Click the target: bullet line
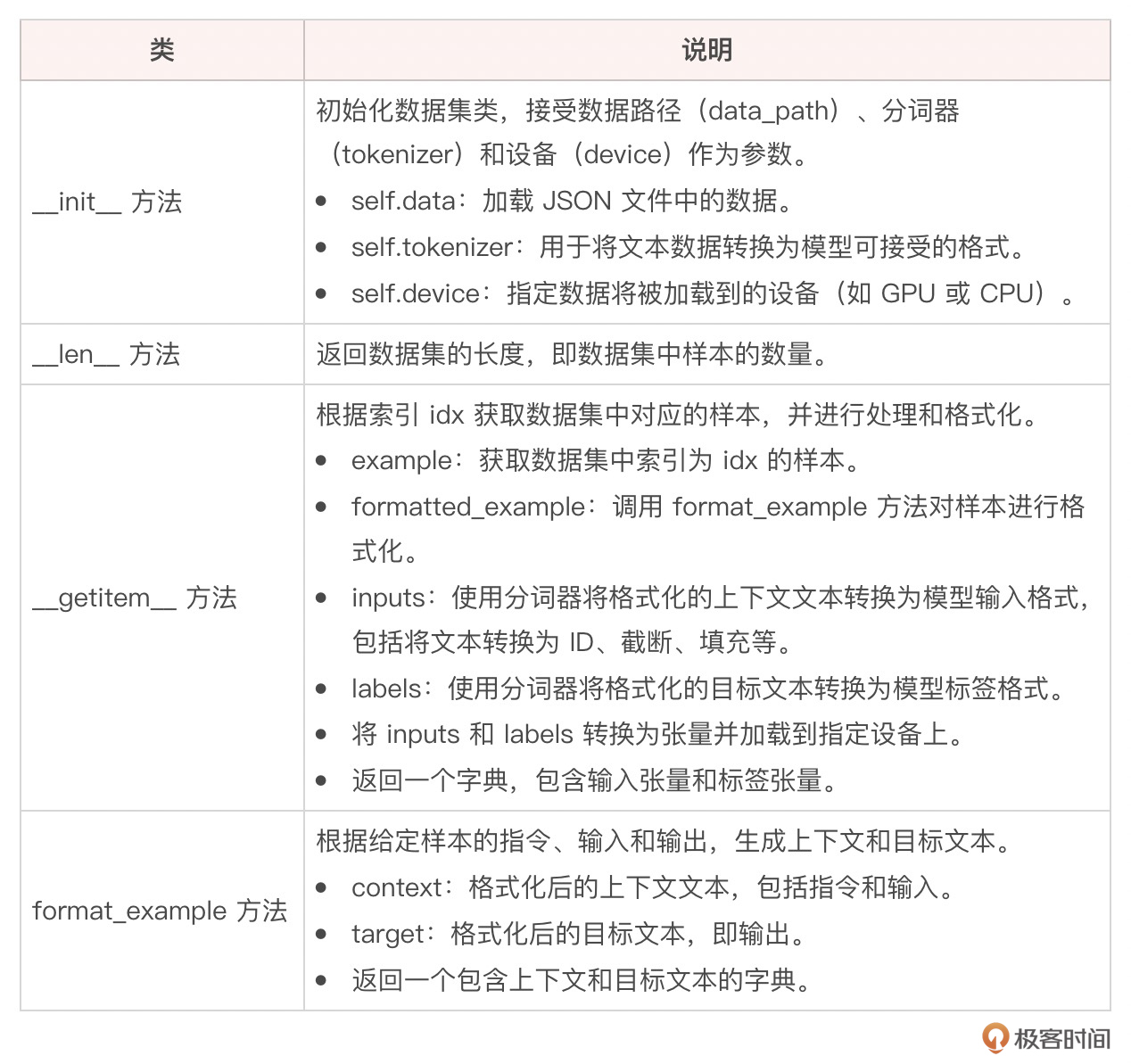 (578, 934)
